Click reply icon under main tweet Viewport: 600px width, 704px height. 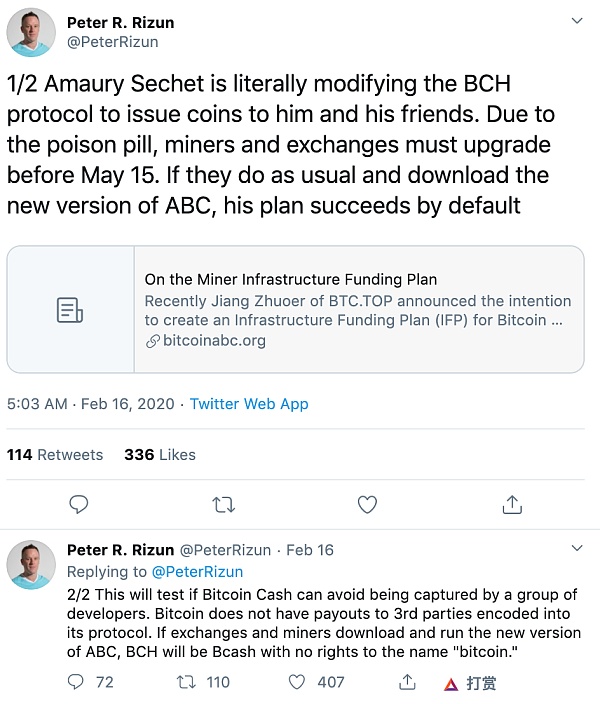coord(79,503)
